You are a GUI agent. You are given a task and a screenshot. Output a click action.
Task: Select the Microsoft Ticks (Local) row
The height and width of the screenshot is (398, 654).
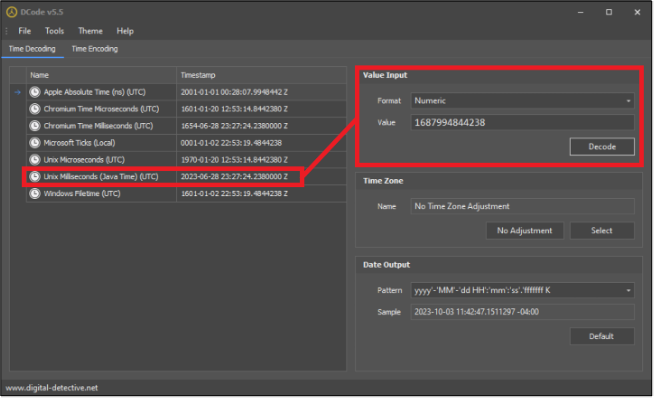pos(186,143)
